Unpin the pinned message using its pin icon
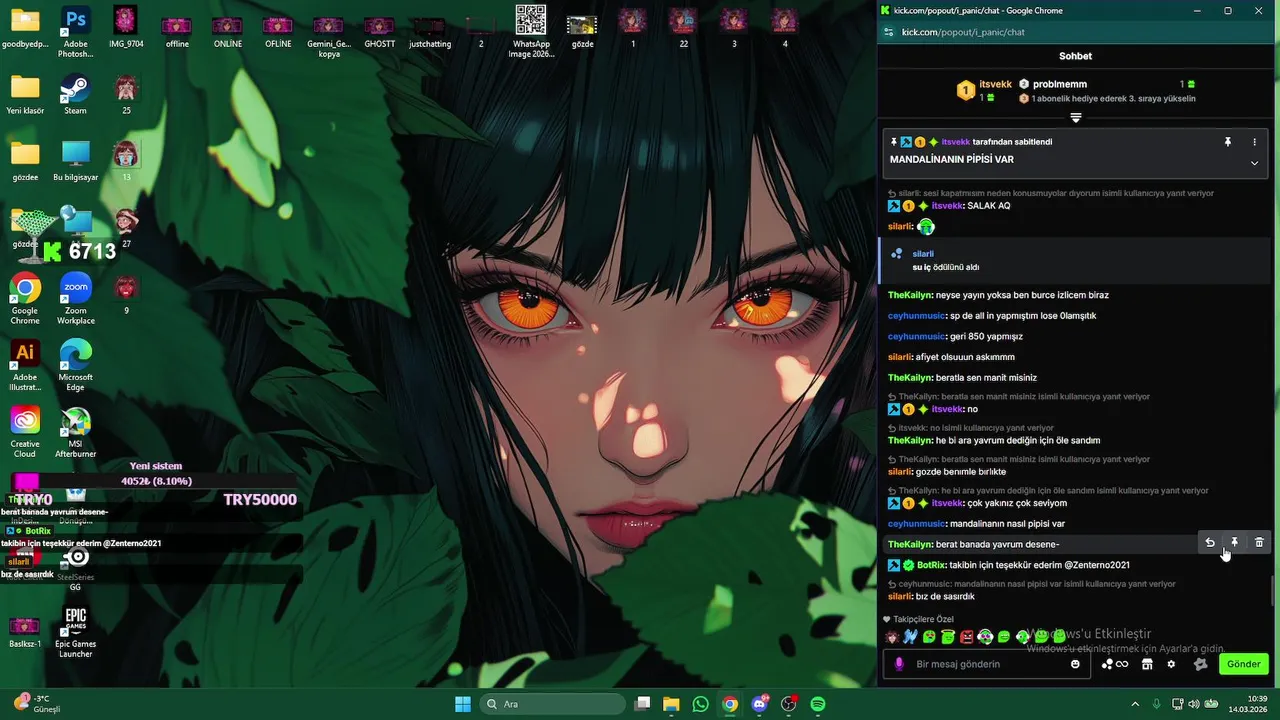Viewport: 1280px width, 720px height. (1228, 142)
